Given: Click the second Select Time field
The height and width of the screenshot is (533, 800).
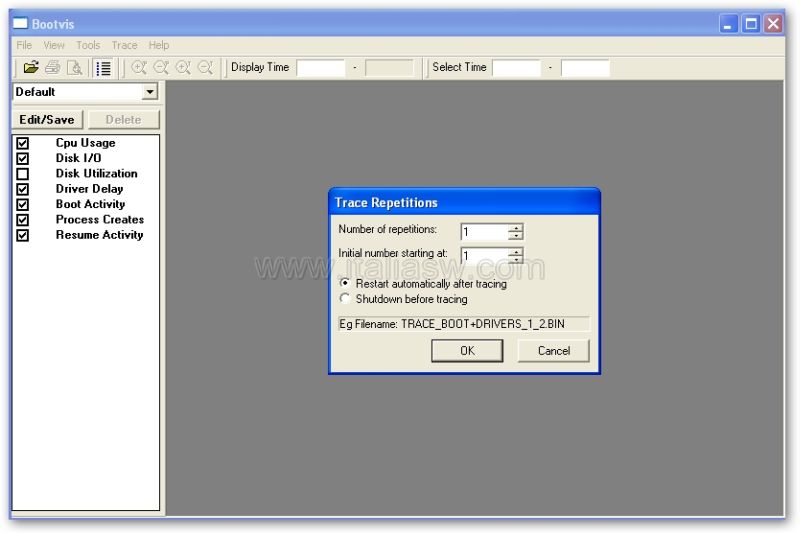Looking at the screenshot, I should pyautogui.click(x=585, y=68).
